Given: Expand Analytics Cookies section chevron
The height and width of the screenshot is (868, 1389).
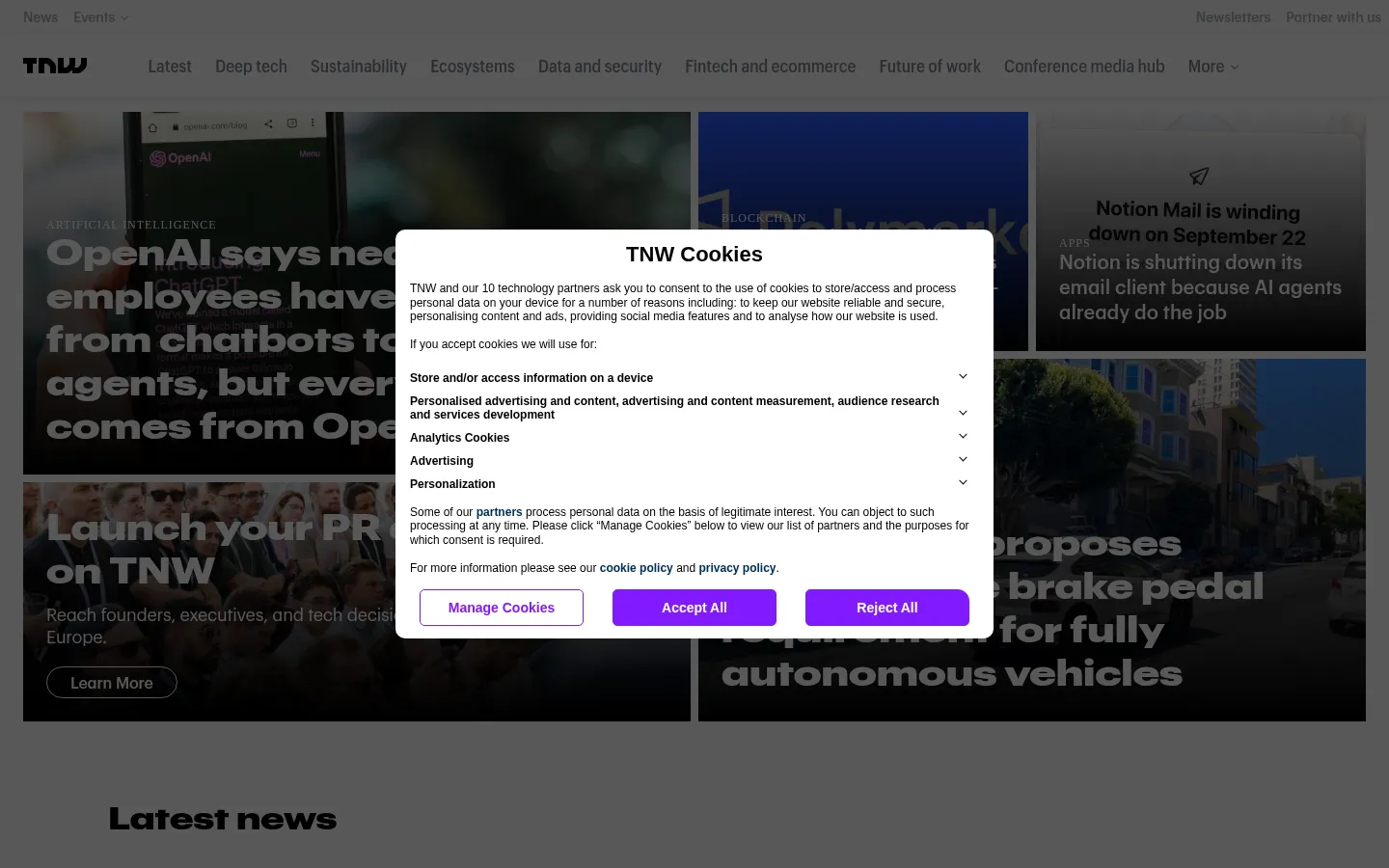Looking at the screenshot, I should coord(963,437).
